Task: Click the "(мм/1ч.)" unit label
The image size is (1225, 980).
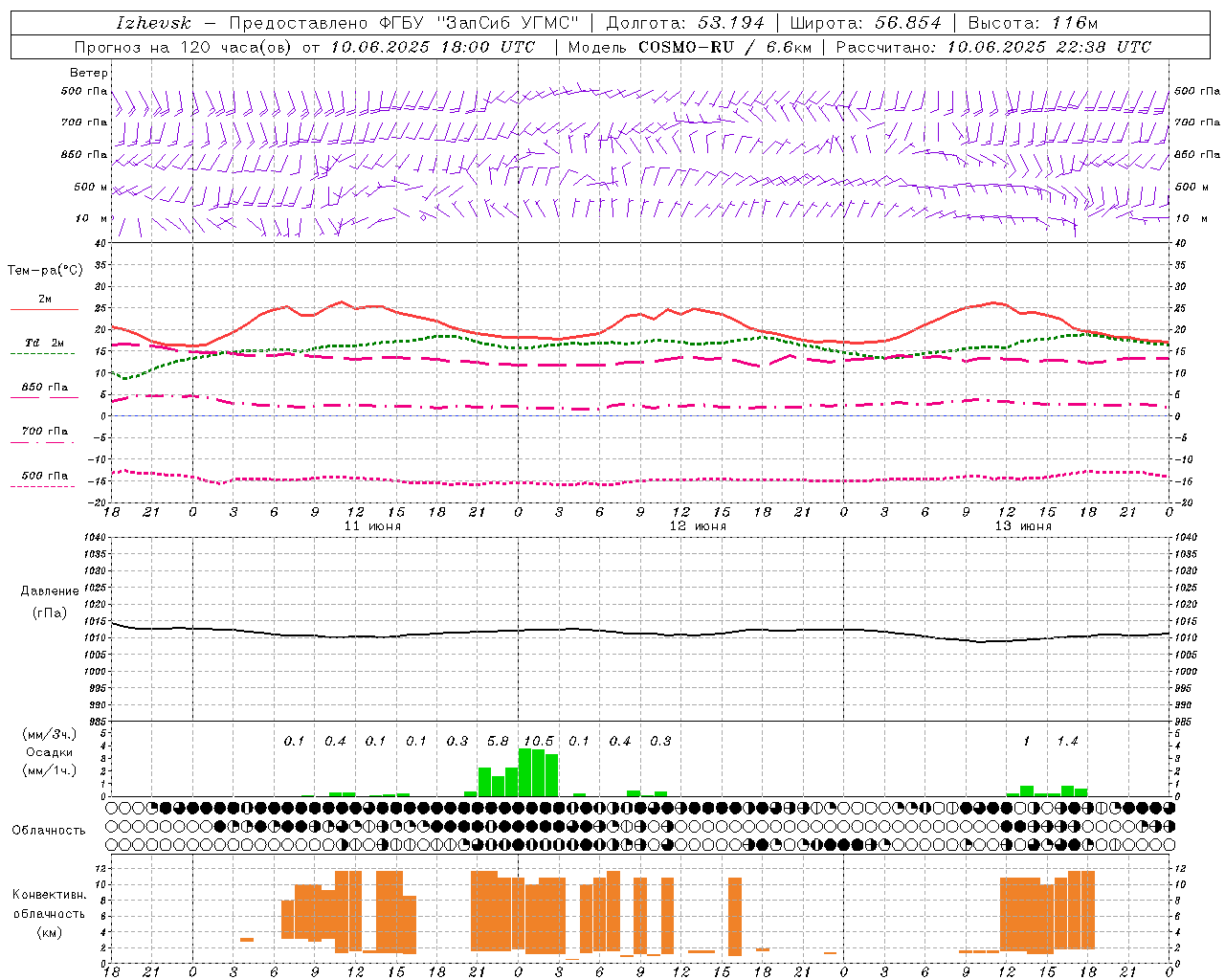Action: coord(49,770)
